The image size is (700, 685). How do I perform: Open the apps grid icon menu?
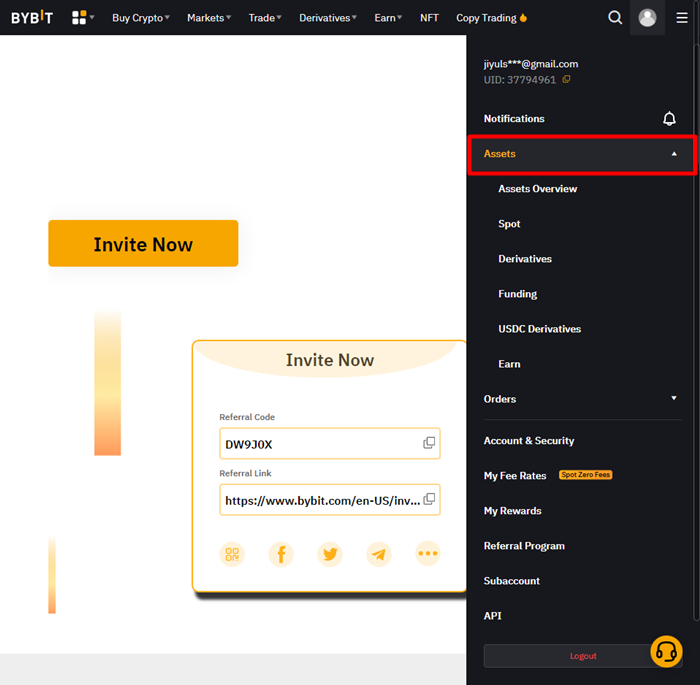click(x=79, y=17)
